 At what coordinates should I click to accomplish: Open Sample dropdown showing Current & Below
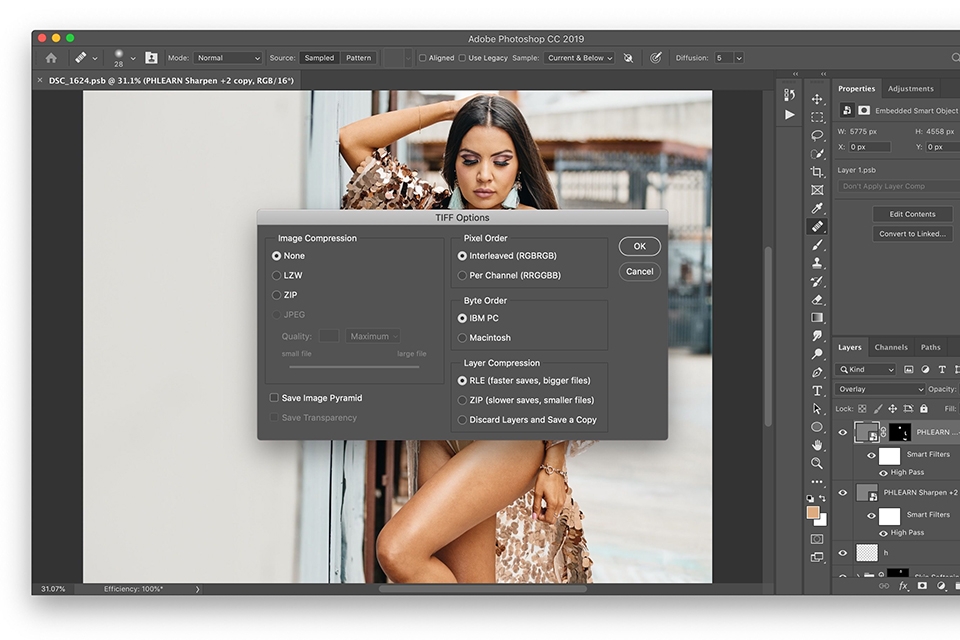pyautogui.click(x=580, y=58)
